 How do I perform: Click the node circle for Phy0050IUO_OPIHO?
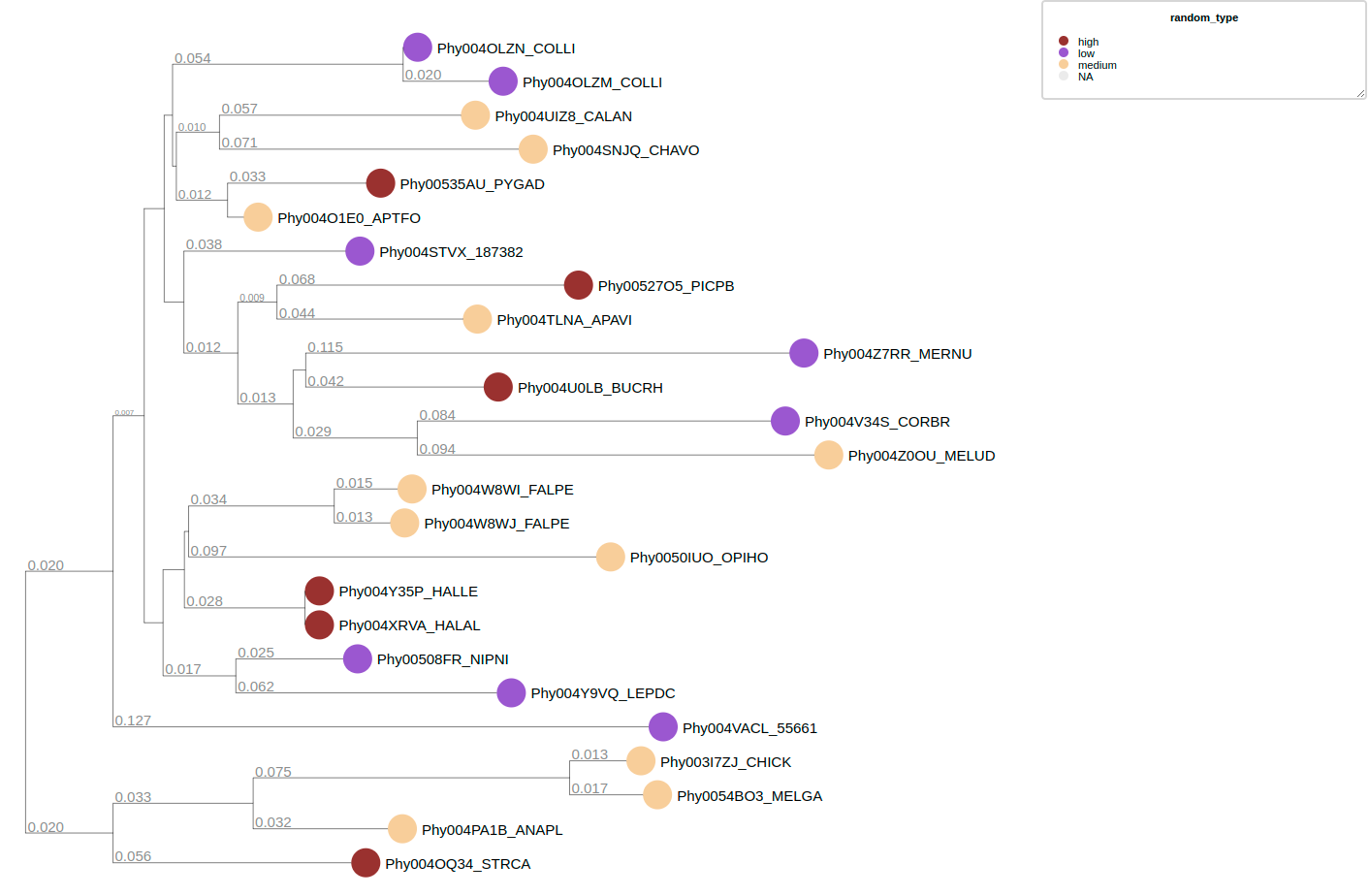[x=610, y=557]
